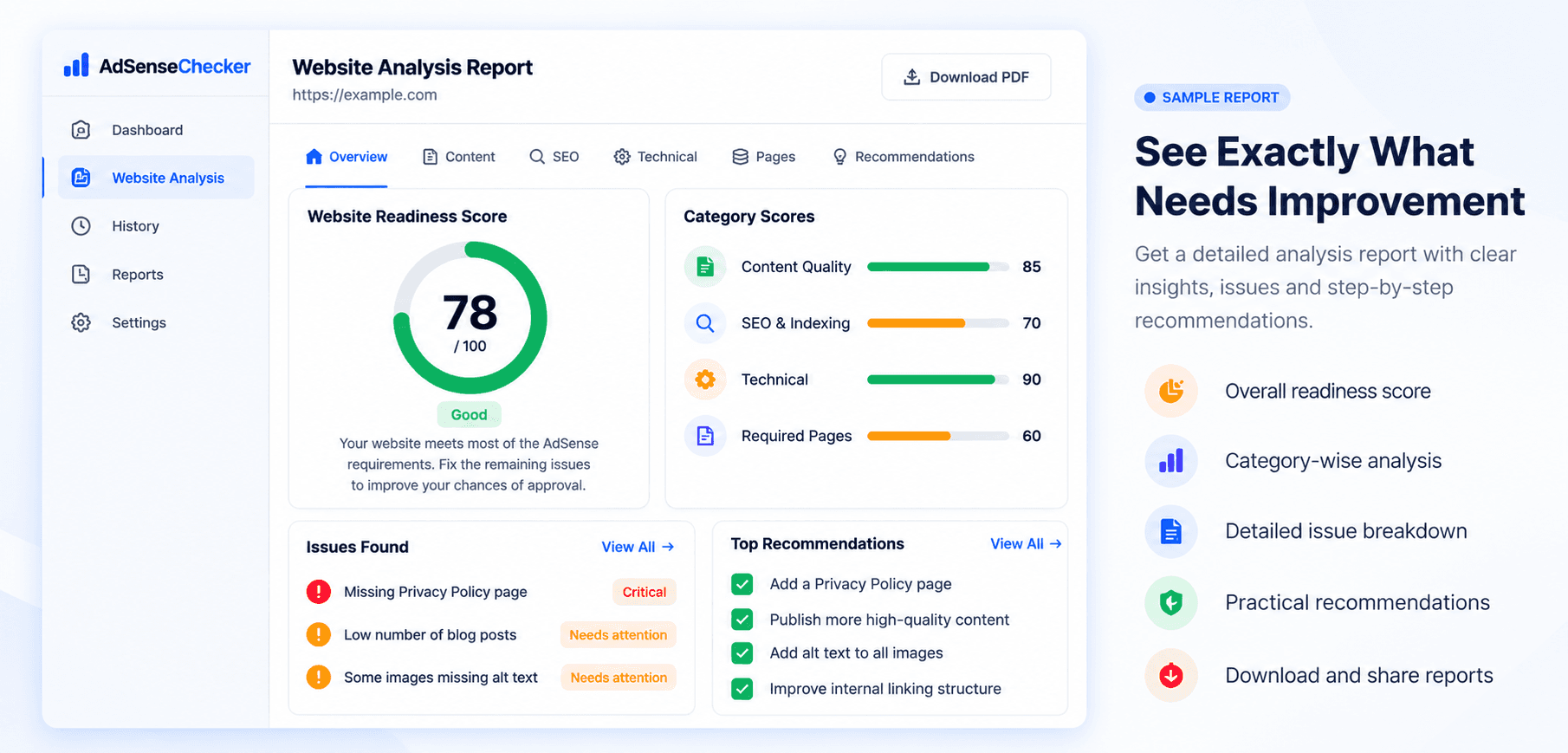Click the SEO & Indexing magnifier icon
This screenshot has height=753, width=1568.
[705, 323]
